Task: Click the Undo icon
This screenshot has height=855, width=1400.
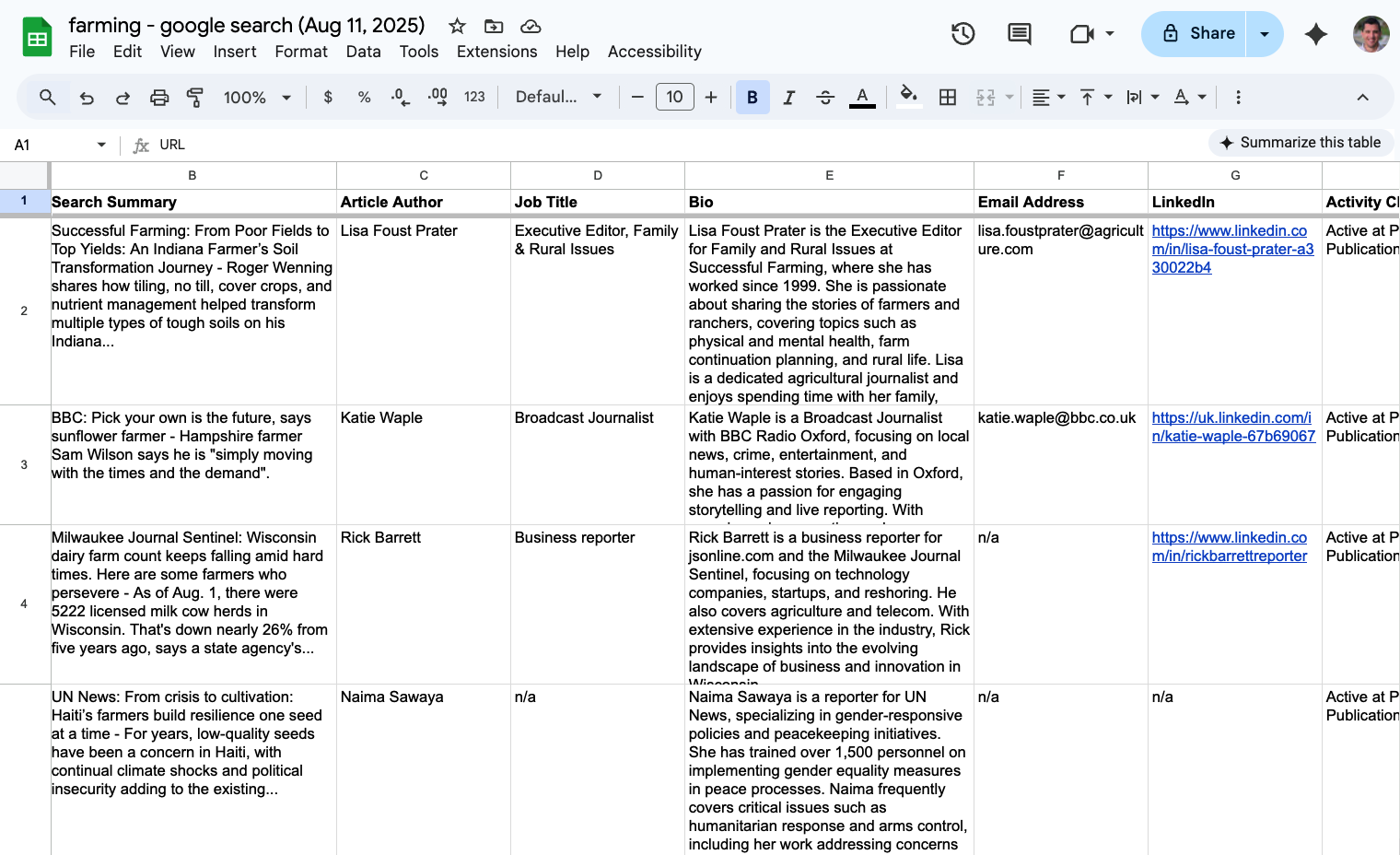Action: click(x=86, y=97)
